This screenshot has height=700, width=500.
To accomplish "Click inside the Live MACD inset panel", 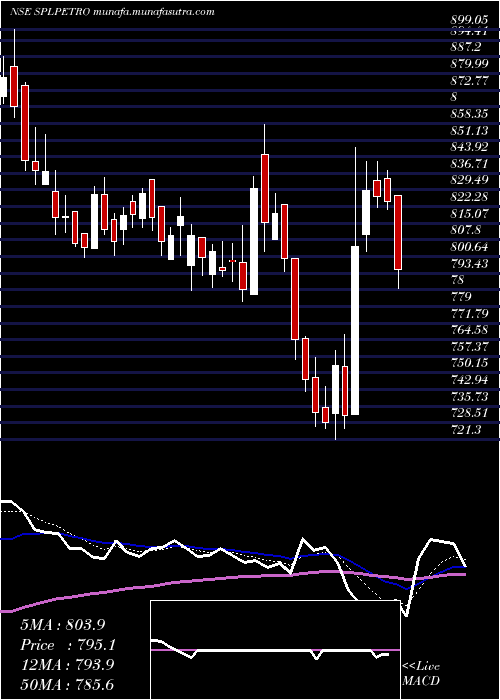I will pyautogui.click(x=275, y=650).
